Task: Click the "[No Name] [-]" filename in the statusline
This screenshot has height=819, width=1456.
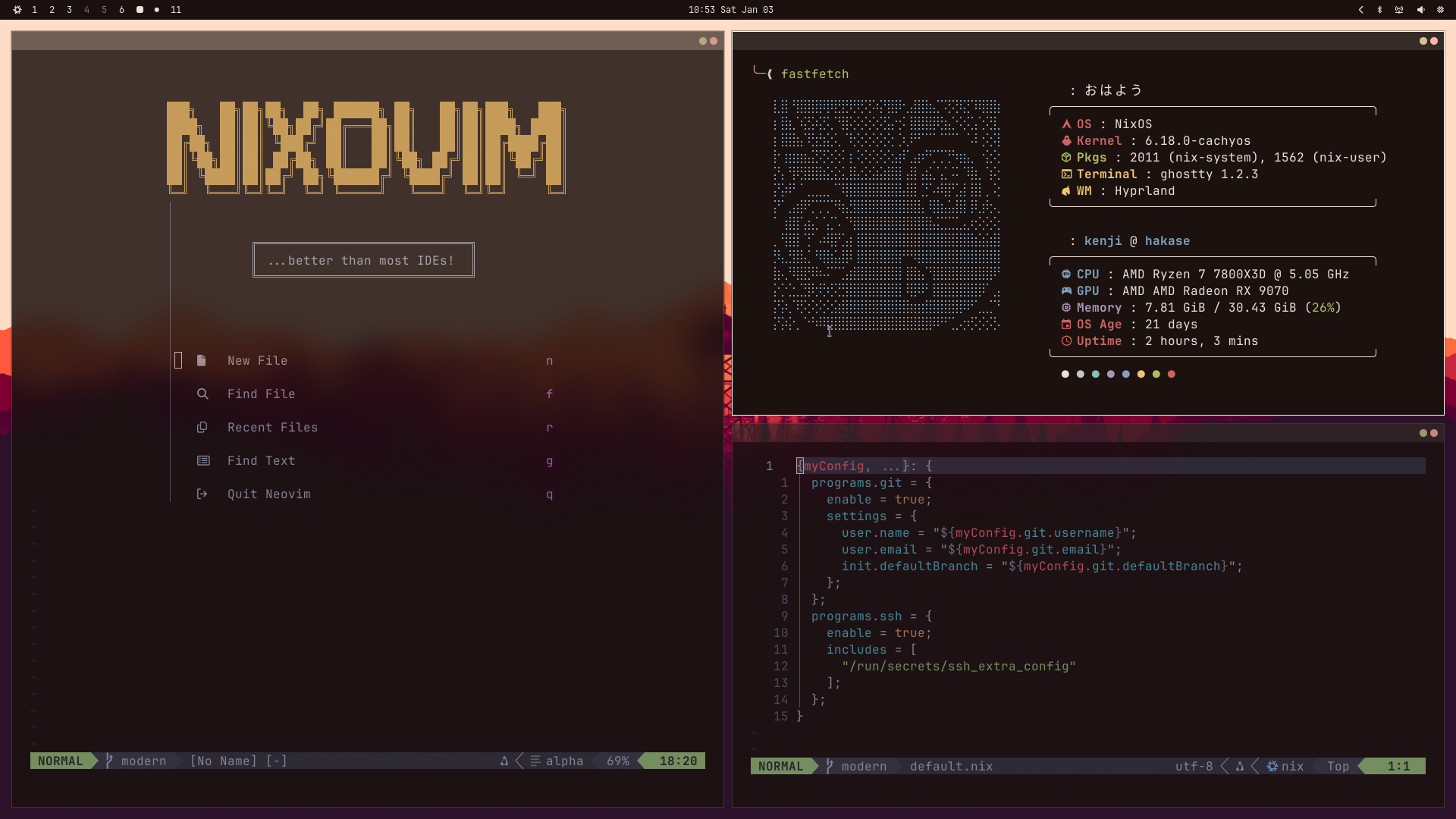Action: click(239, 761)
